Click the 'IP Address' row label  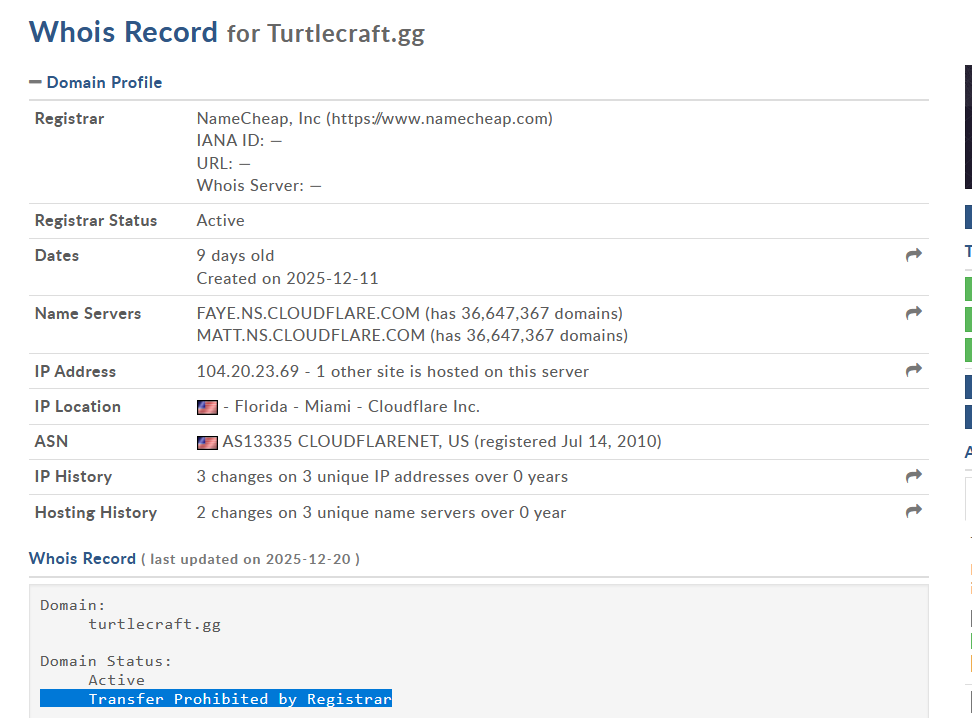[x=76, y=371]
